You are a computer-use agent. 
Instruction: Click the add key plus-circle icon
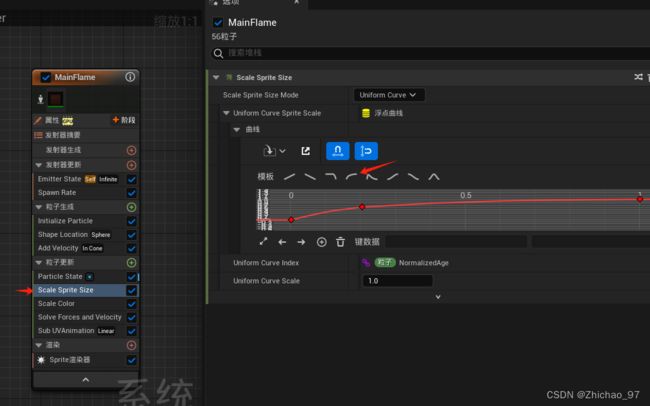(321, 242)
